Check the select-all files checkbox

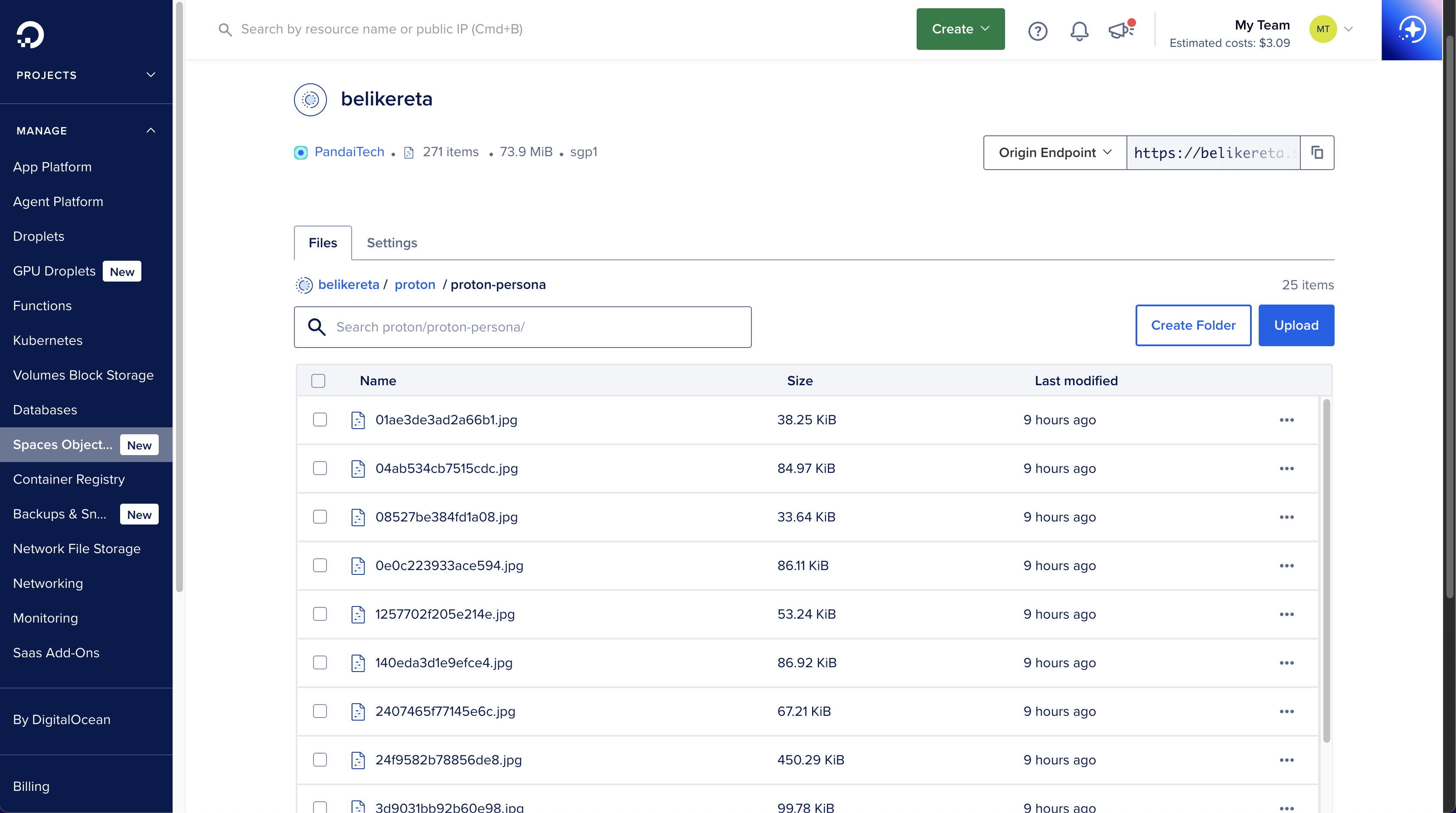(318, 381)
